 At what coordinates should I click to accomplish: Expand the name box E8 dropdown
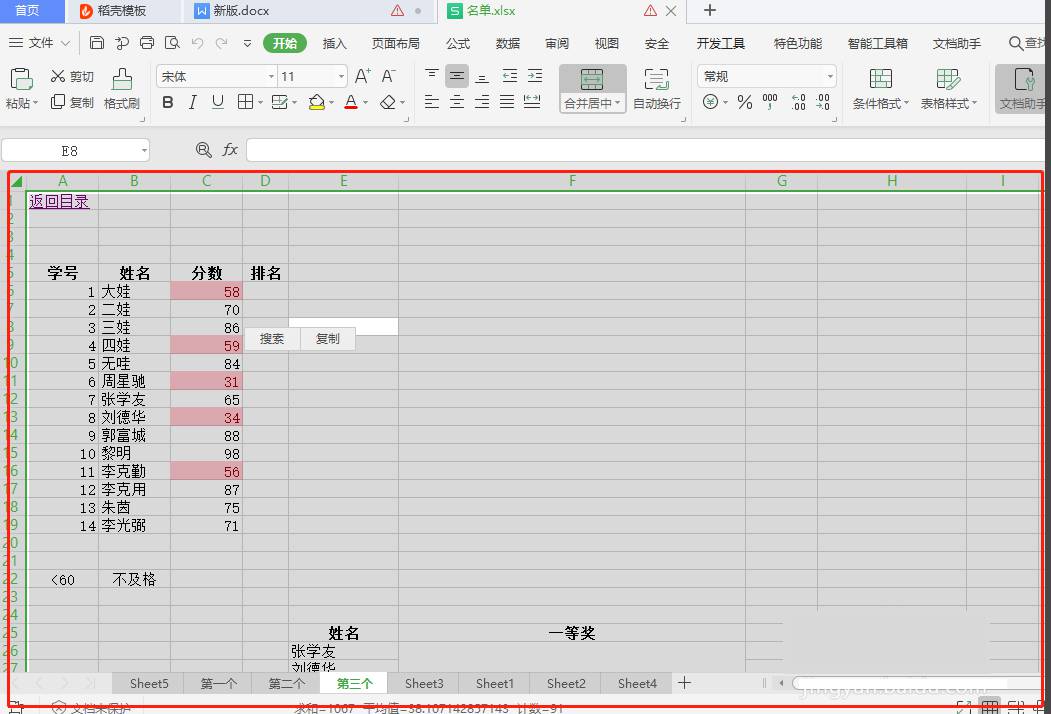tap(143, 151)
